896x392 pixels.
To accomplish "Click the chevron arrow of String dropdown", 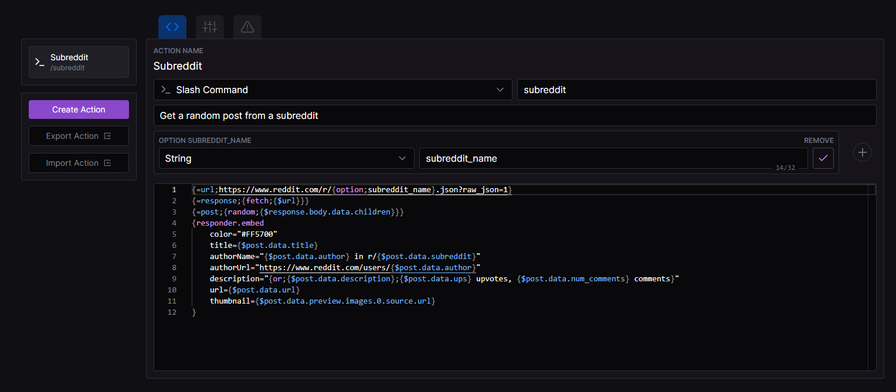I will pyautogui.click(x=402, y=159).
